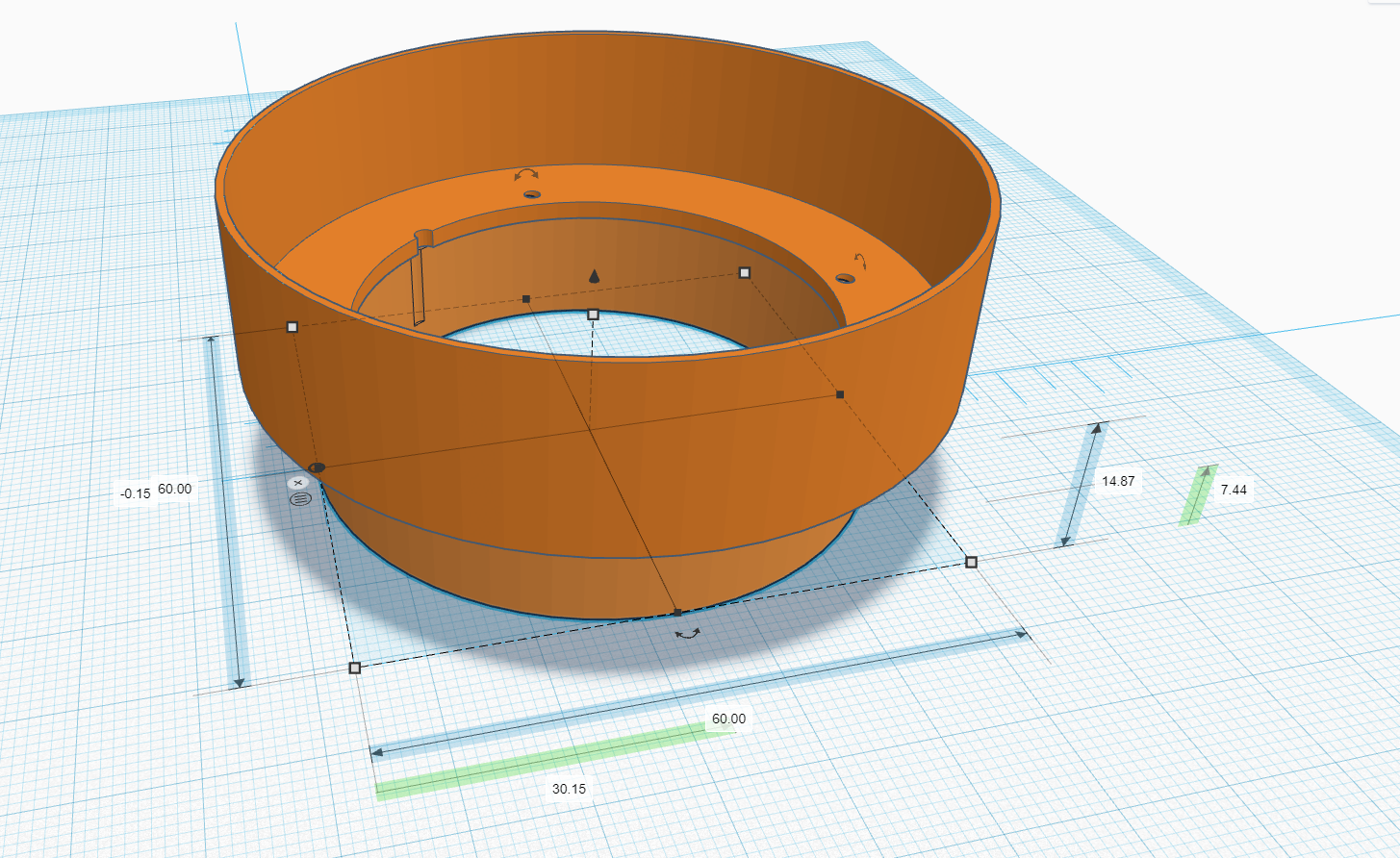Click the black midpoint handle at the front bottom edge
The image size is (1400, 858).
point(677,612)
